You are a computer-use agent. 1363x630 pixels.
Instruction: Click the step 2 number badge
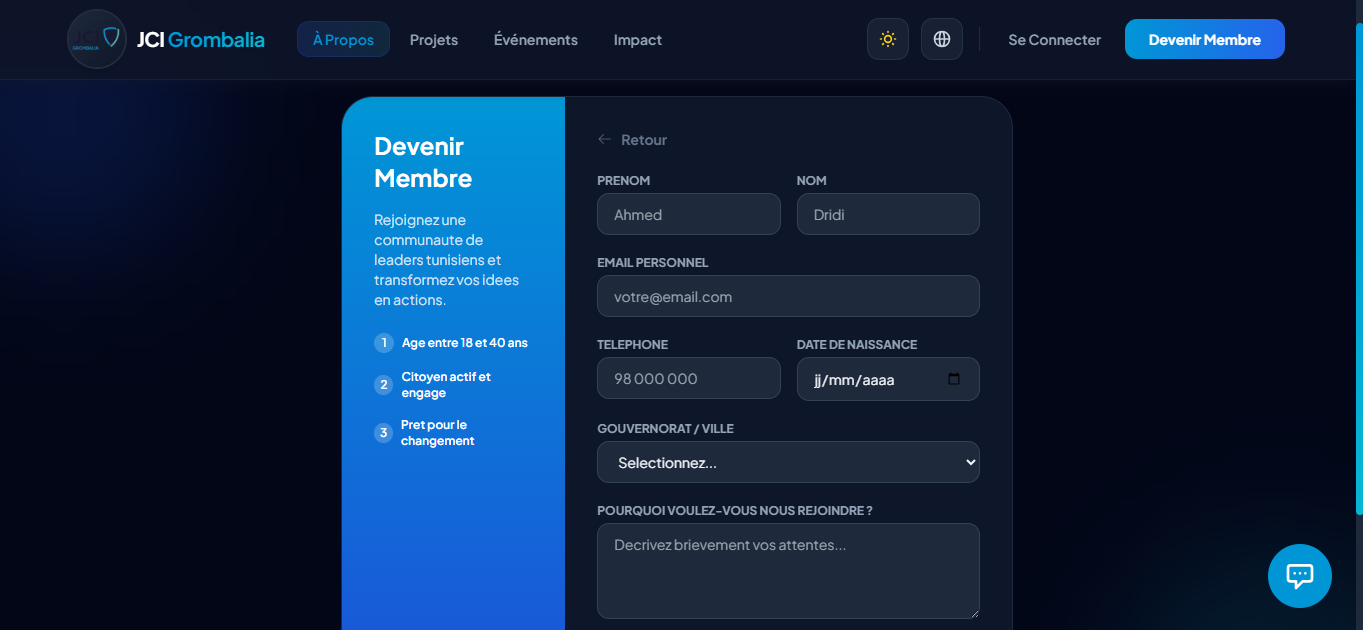384,385
